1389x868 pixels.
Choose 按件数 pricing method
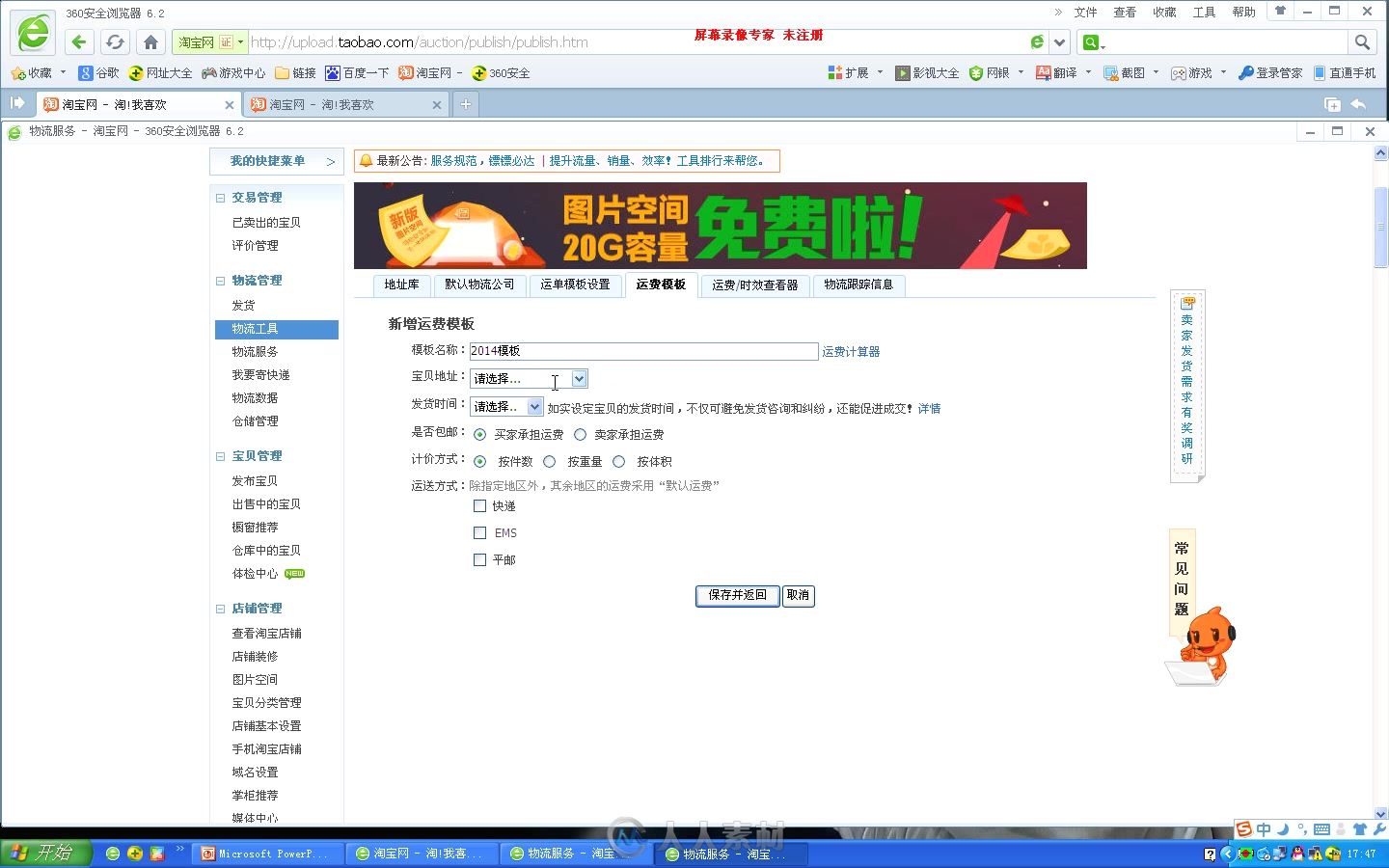click(479, 462)
